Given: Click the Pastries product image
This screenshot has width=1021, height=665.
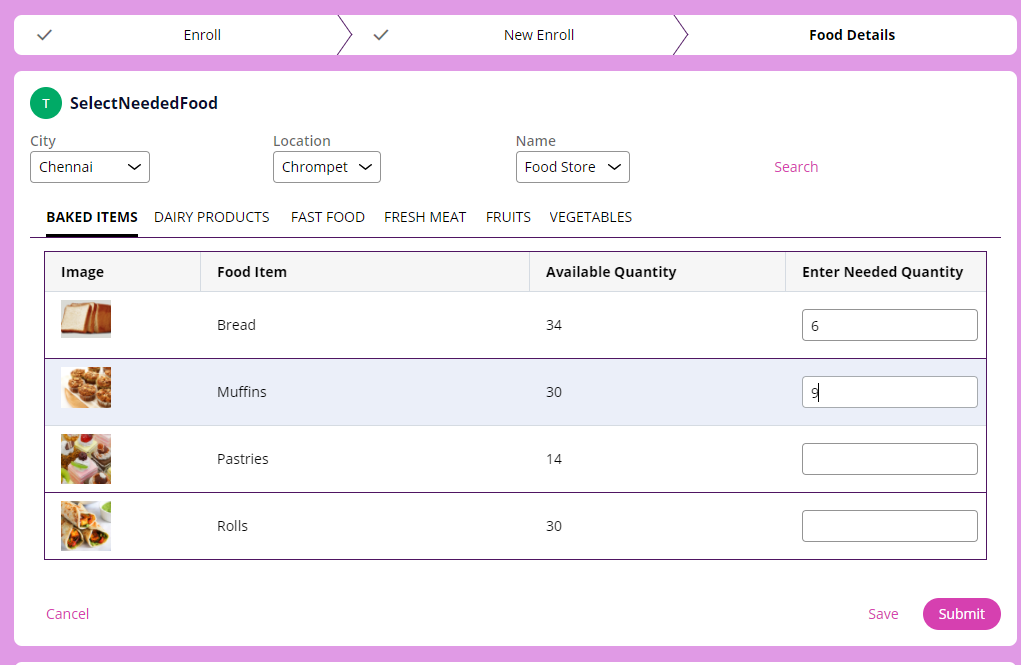Looking at the screenshot, I should (86, 459).
